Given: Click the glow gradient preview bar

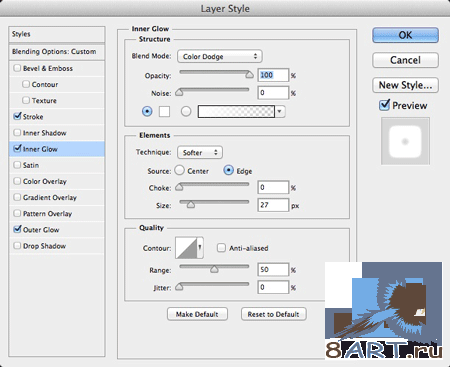Looking at the screenshot, I should click(x=236, y=111).
